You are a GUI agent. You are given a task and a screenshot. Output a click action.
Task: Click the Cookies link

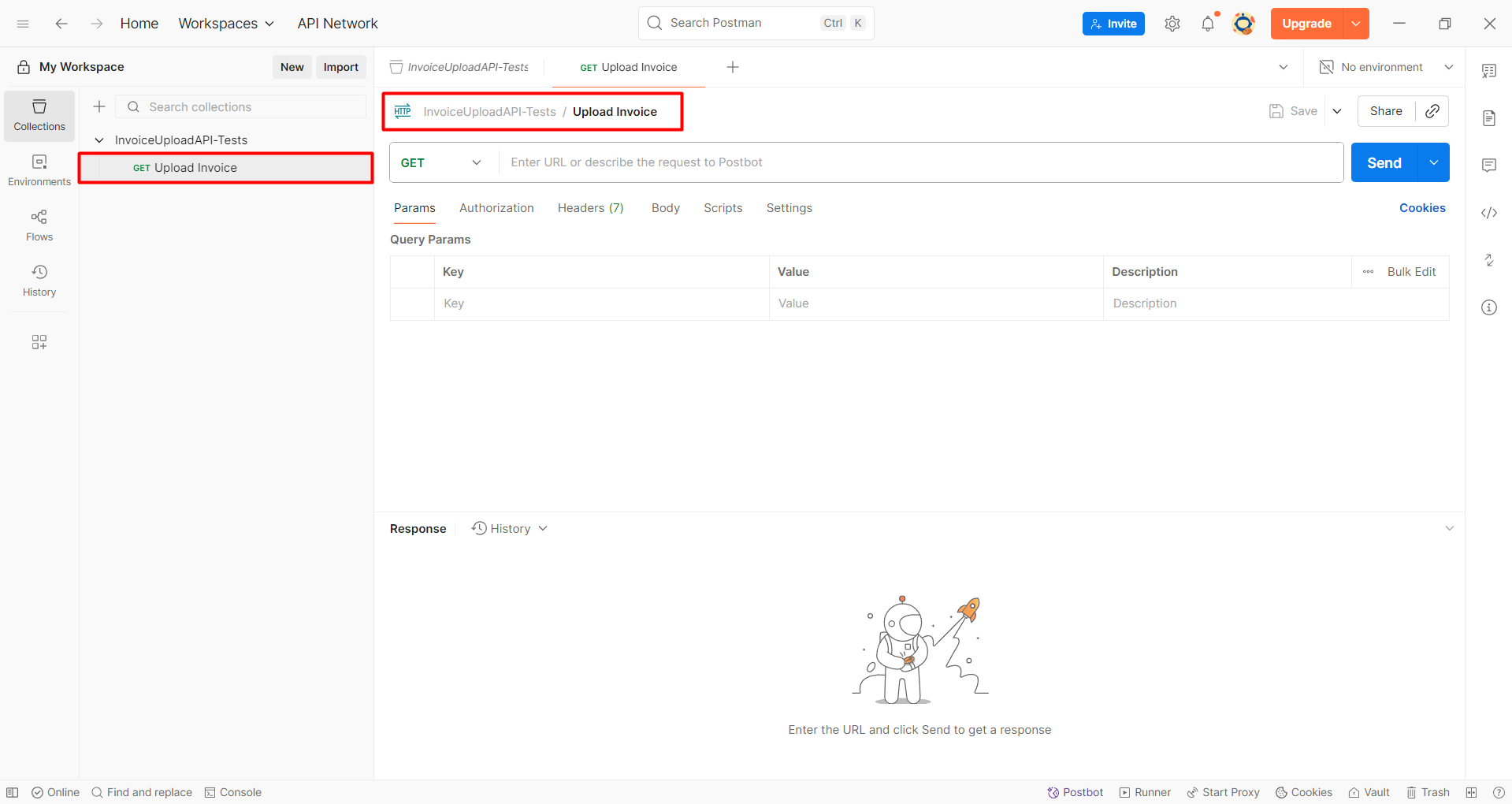click(x=1421, y=208)
